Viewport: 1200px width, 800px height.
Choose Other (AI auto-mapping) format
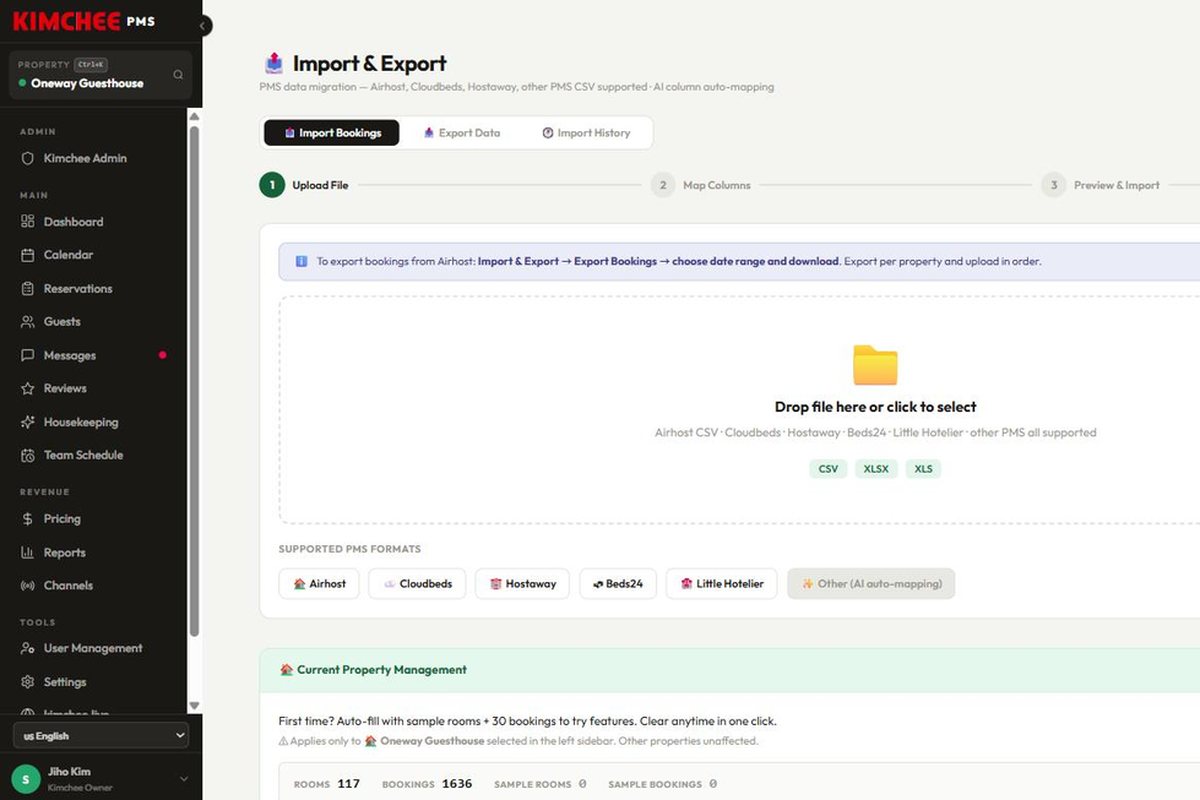coord(871,584)
